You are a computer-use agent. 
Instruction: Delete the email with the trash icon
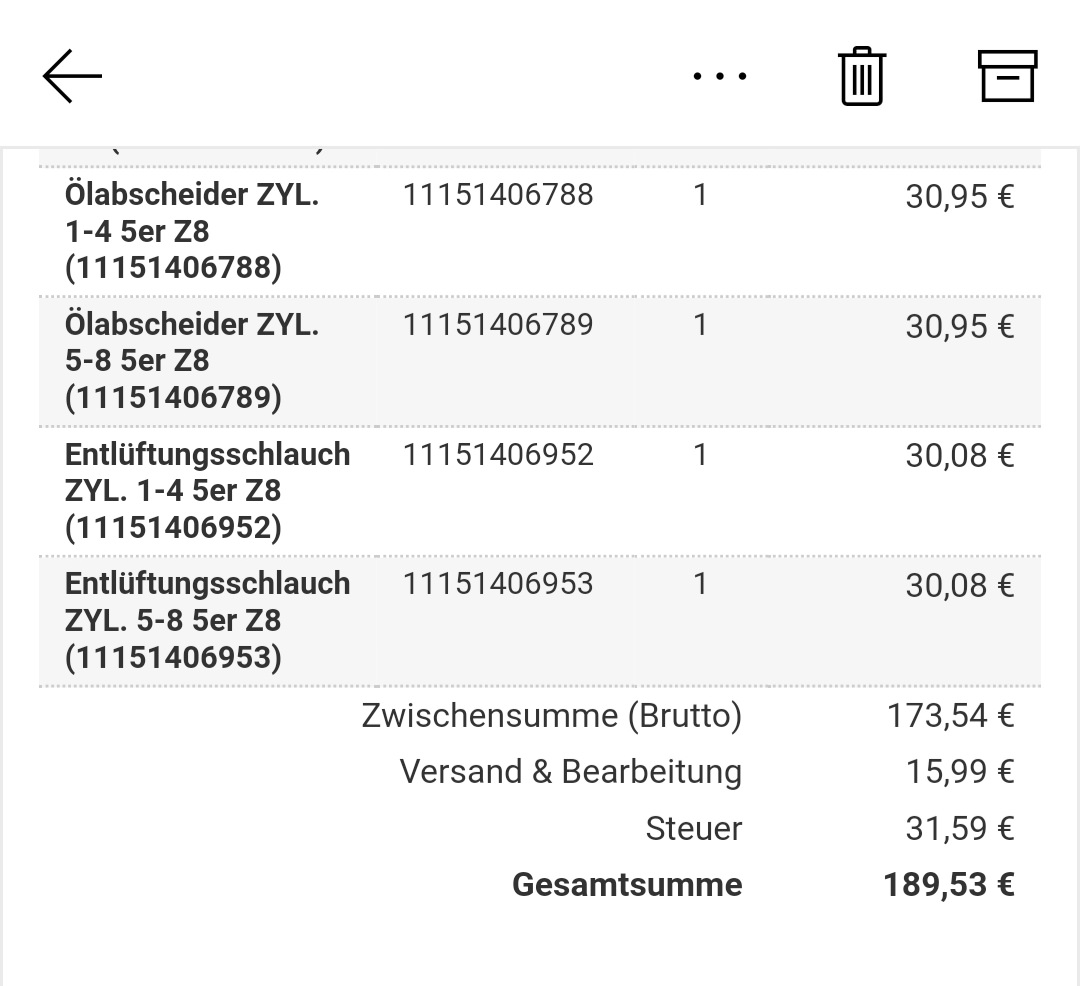pyautogui.click(x=862, y=76)
